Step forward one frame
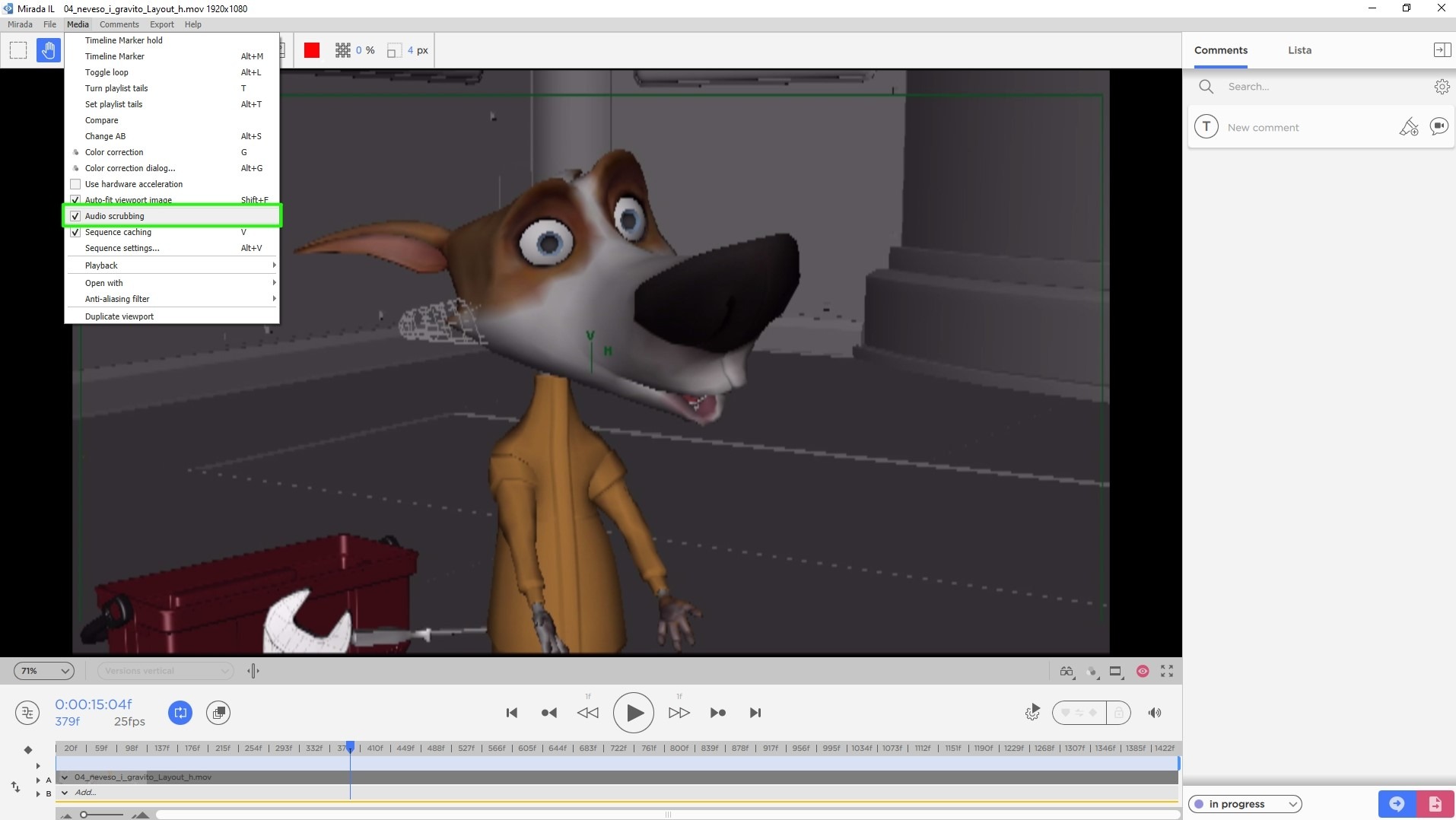1456x820 pixels. tap(679, 713)
